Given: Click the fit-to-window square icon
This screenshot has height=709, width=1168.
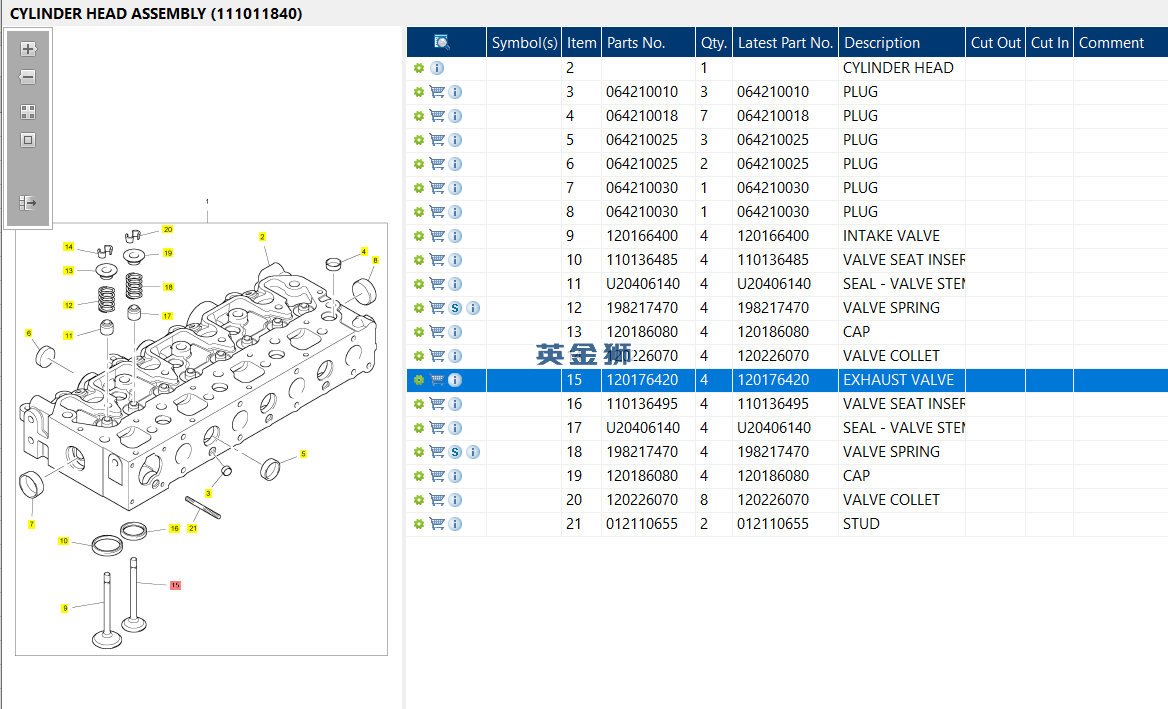Looking at the screenshot, I should pyautogui.click(x=28, y=140).
